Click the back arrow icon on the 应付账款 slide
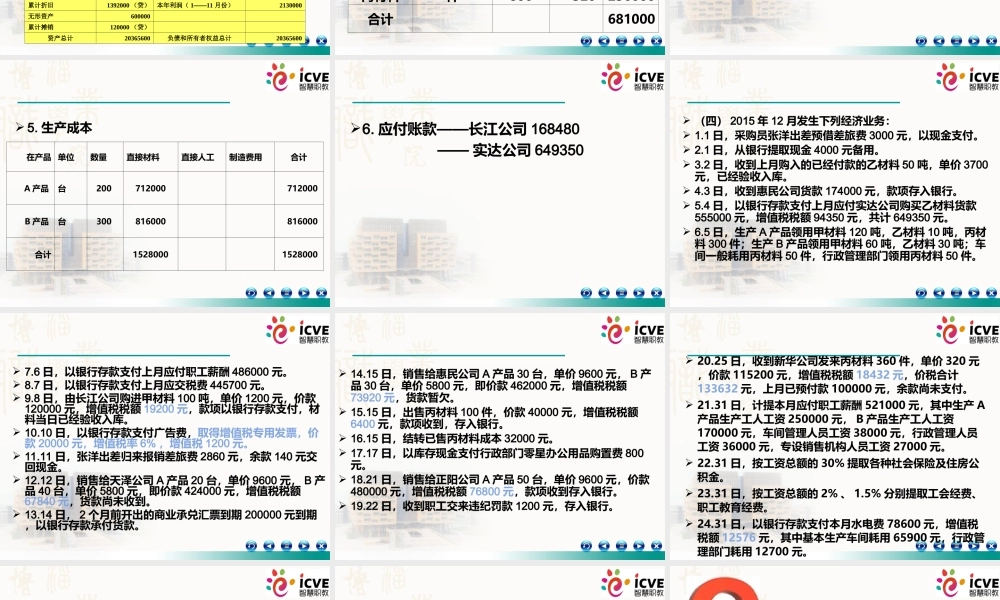This screenshot has width=1000, height=600. (604, 293)
